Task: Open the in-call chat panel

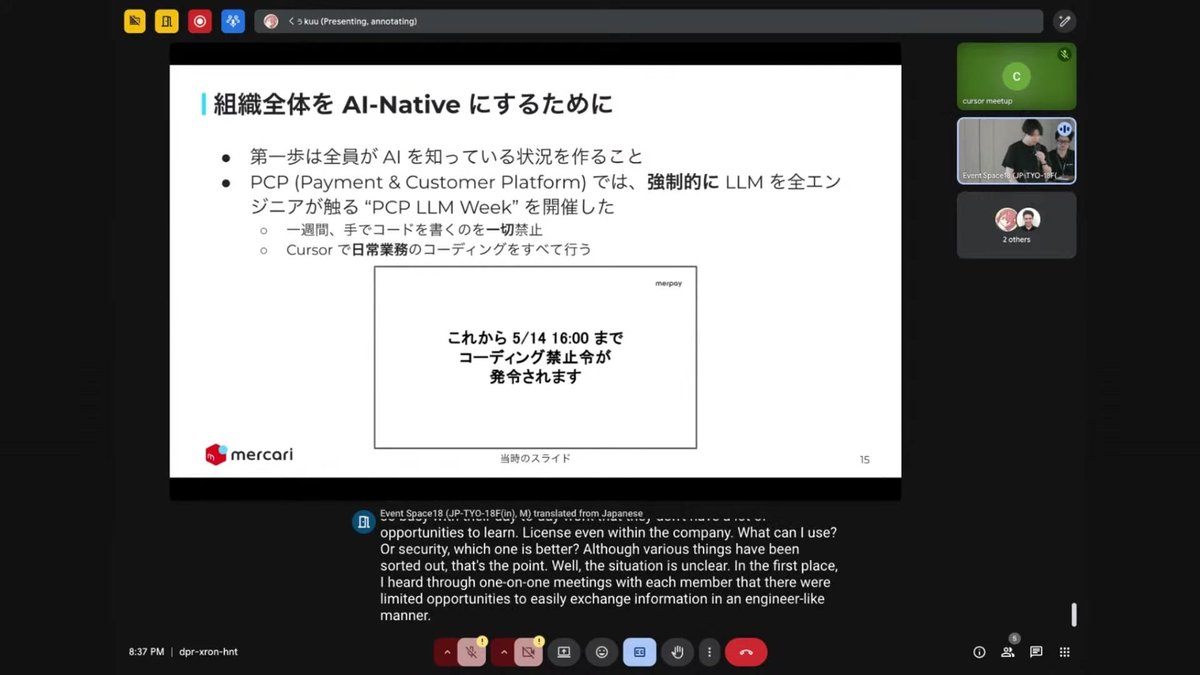Action: [x=1036, y=652]
